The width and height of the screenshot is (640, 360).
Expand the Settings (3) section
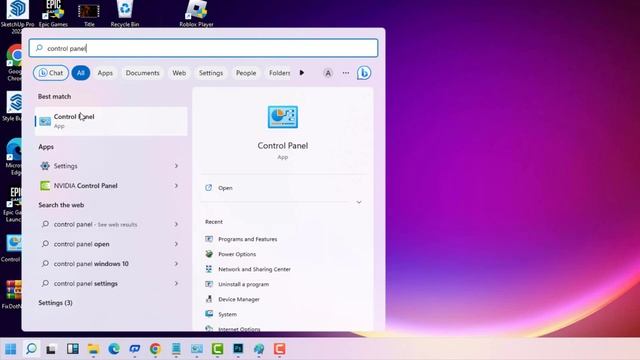[56, 303]
